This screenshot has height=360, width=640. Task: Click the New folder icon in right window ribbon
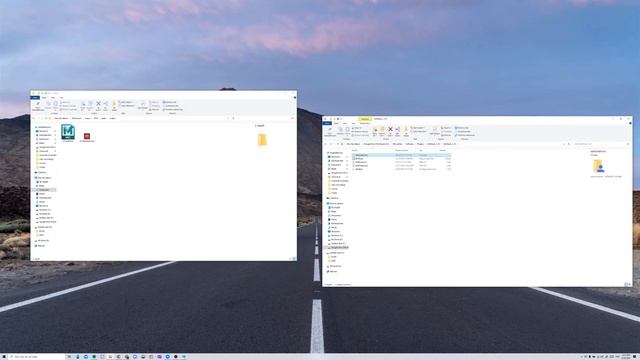406,131
